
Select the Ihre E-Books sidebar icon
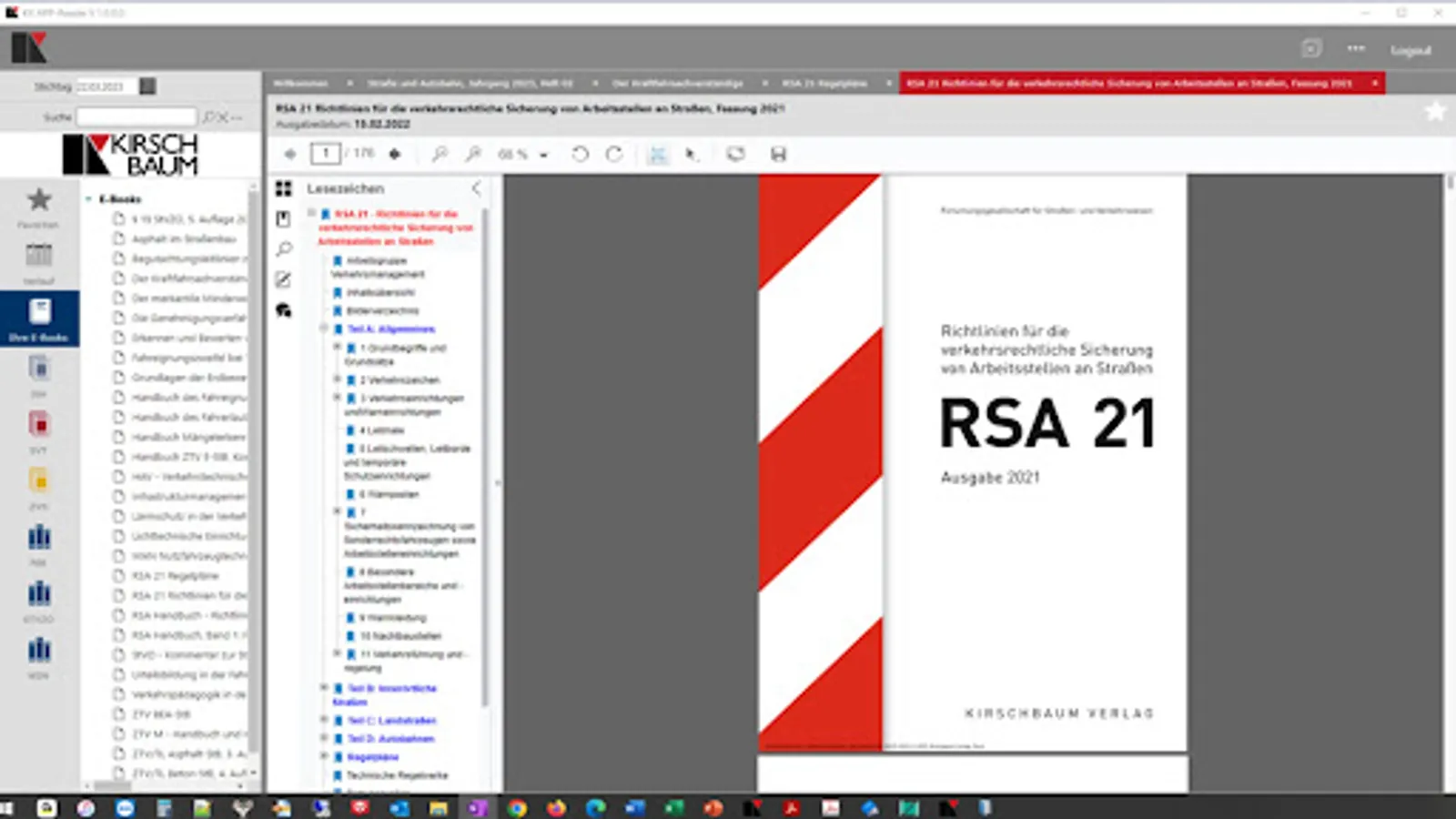39,318
